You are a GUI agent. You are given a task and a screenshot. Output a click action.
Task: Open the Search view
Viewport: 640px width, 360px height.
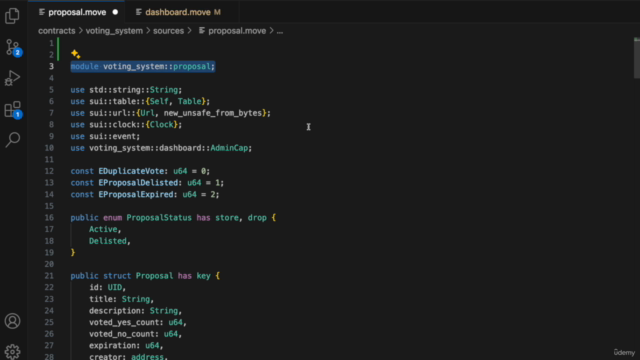click(13, 140)
